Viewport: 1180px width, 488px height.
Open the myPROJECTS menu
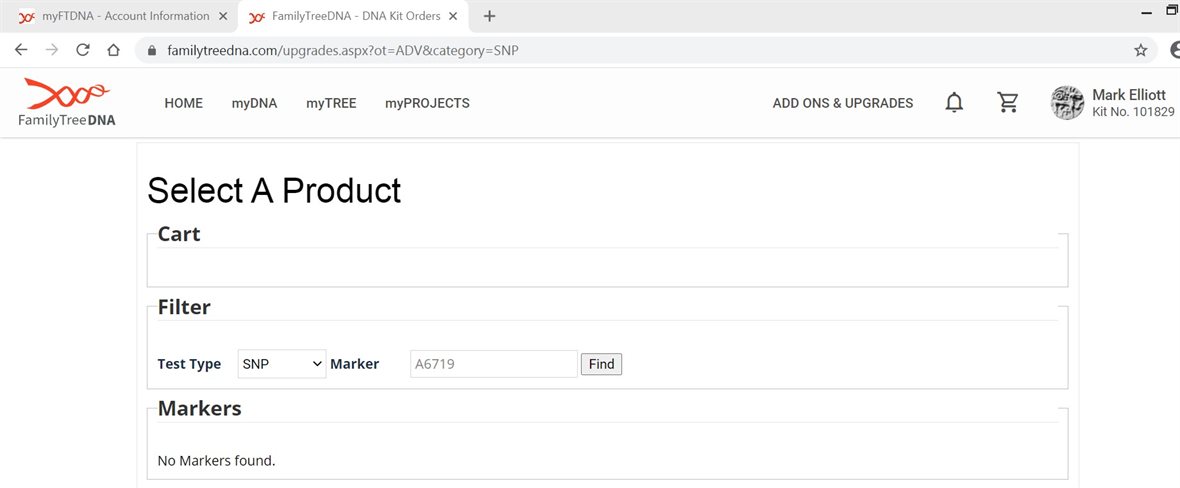427,103
